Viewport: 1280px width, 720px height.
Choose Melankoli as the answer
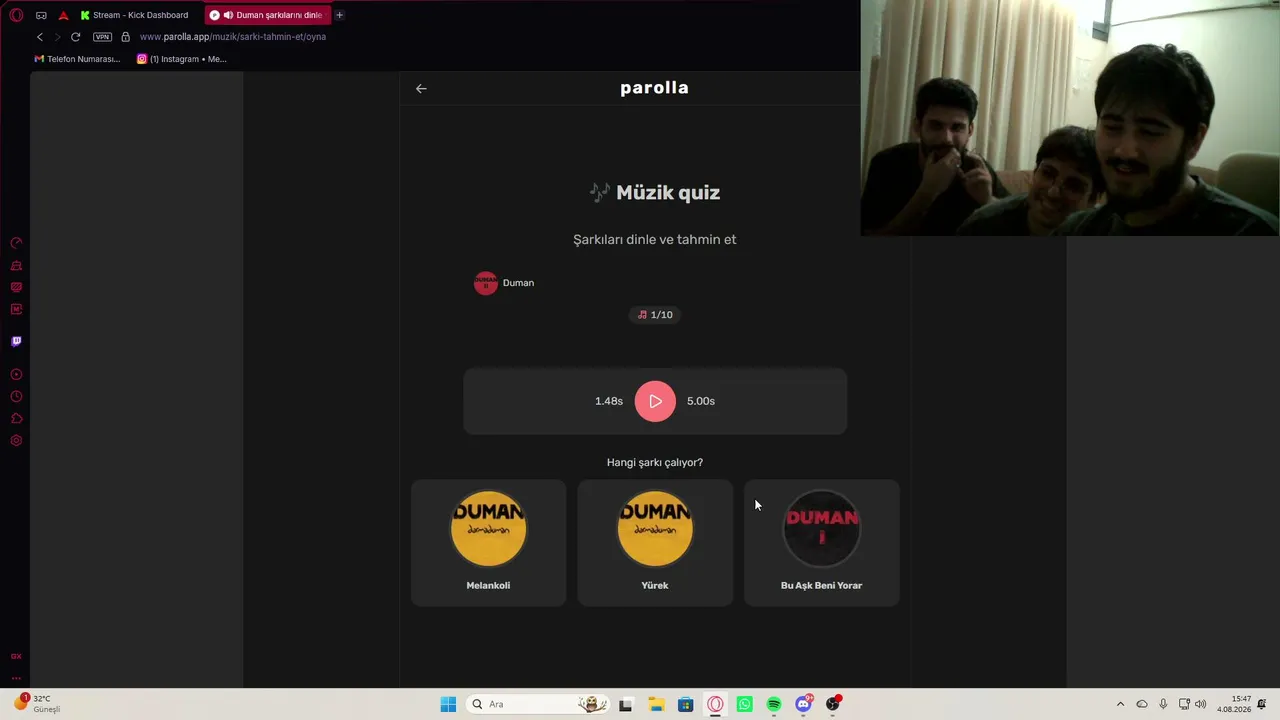[488, 543]
